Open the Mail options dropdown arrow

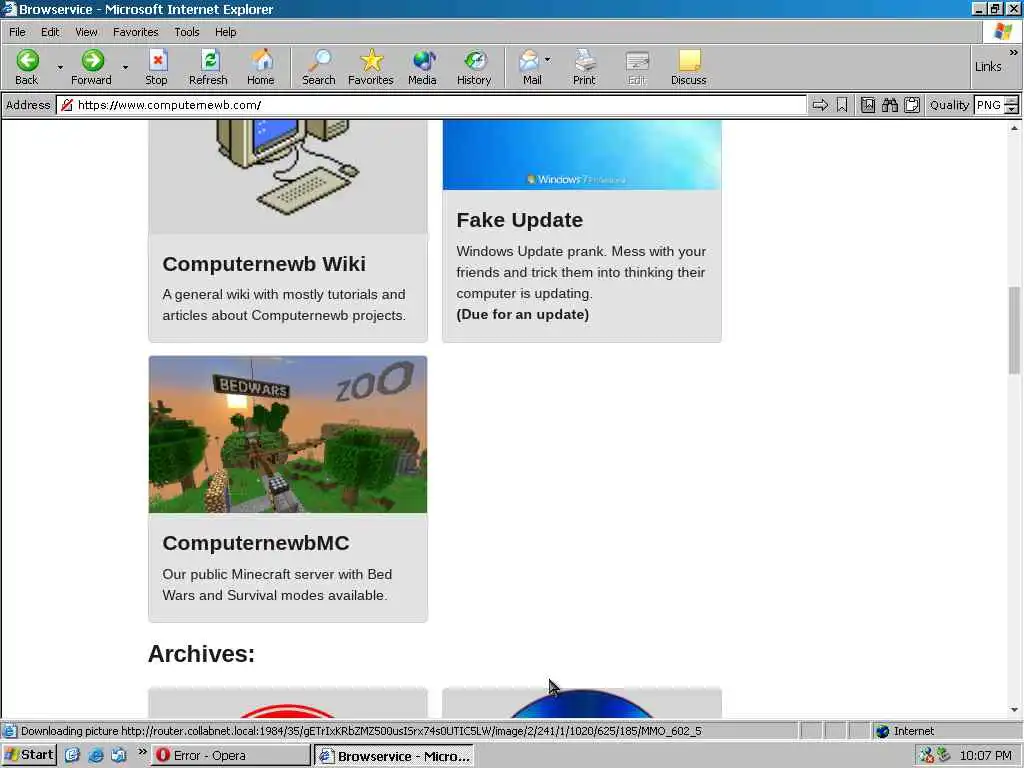pos(547,59)
